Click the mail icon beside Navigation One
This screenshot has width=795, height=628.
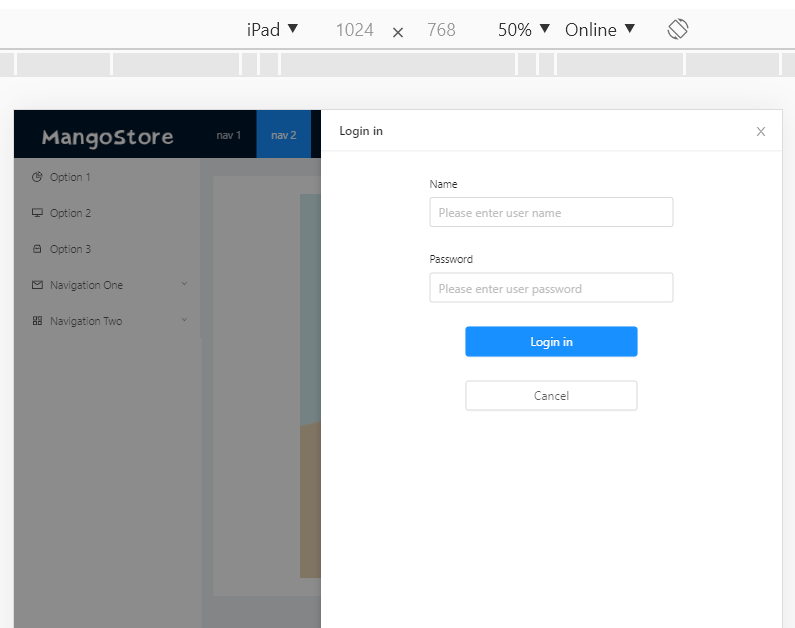pyautogui.click(x=37, y=285)
